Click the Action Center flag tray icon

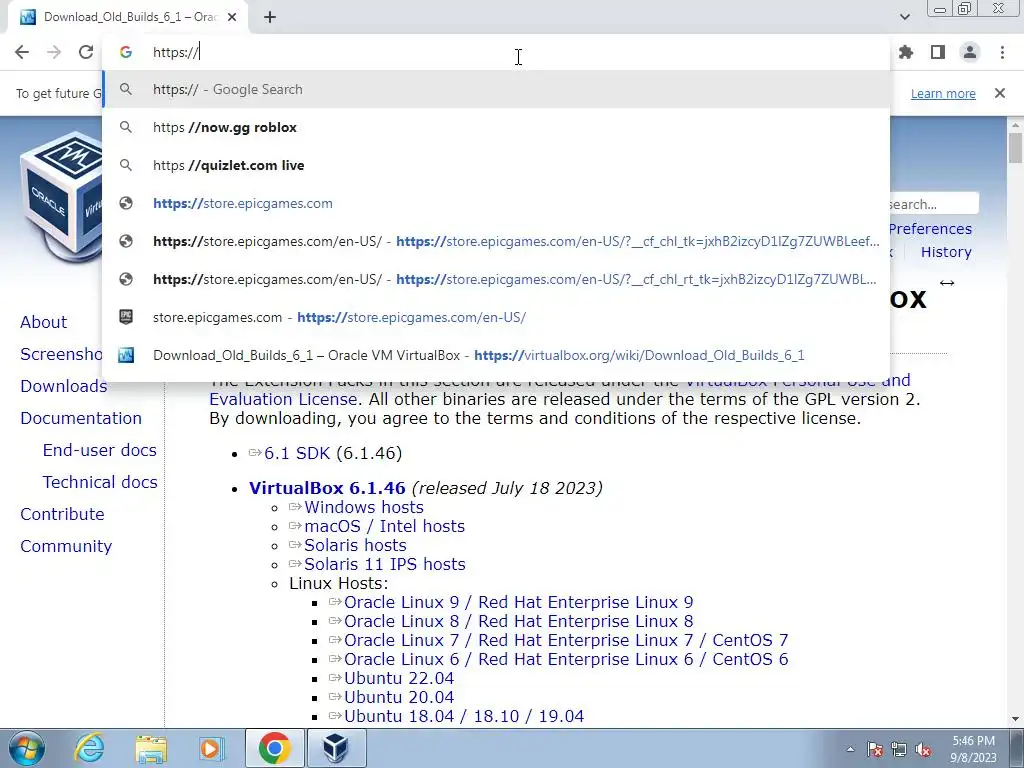point(875,749)
